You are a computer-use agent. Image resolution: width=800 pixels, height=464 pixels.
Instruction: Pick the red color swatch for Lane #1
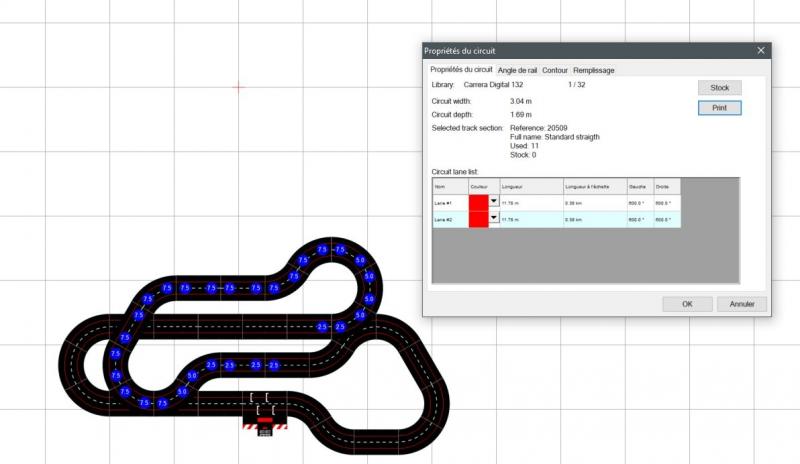[x=478, y=203]
